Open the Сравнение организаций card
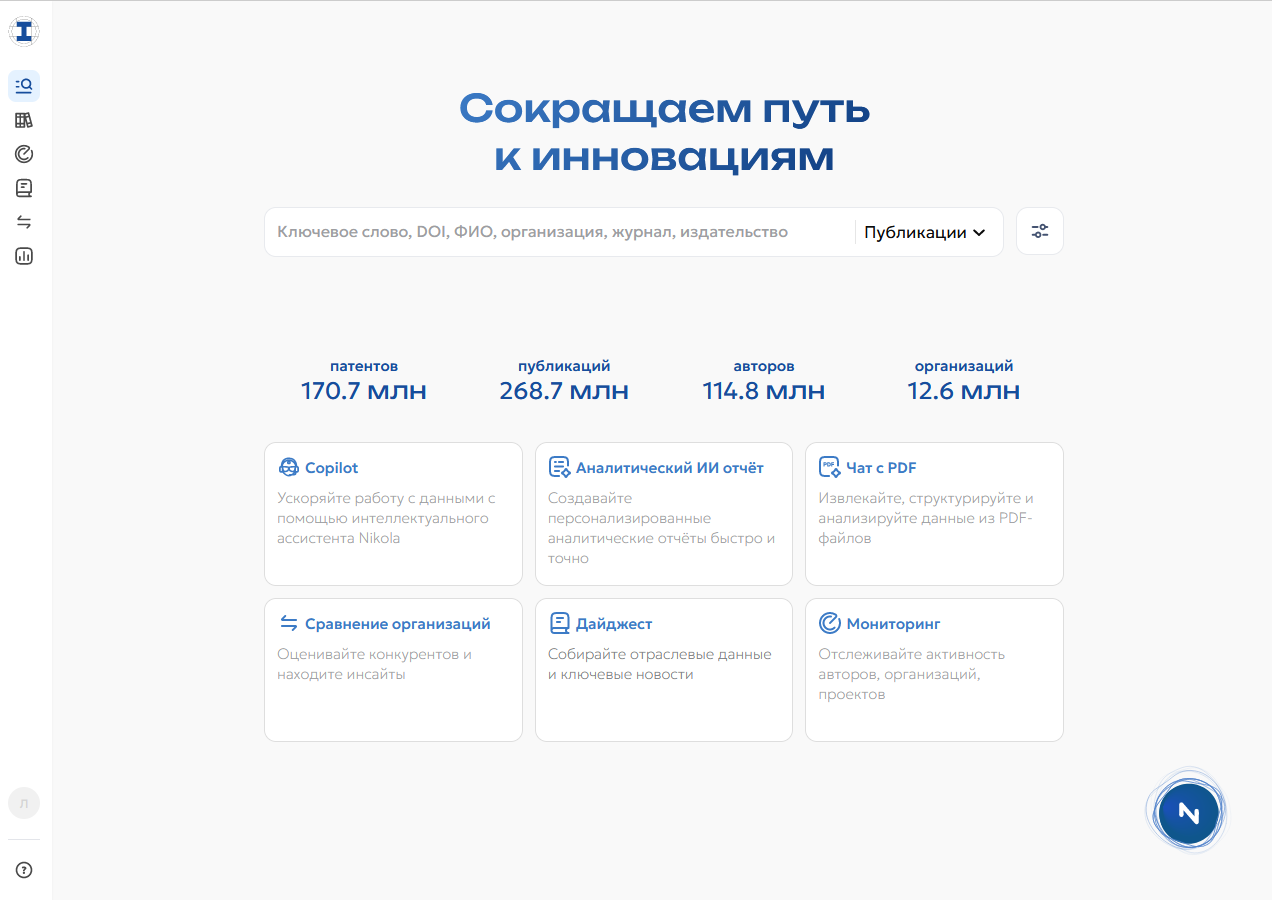This screenshot has height=900, width=1272. (393, 670)
